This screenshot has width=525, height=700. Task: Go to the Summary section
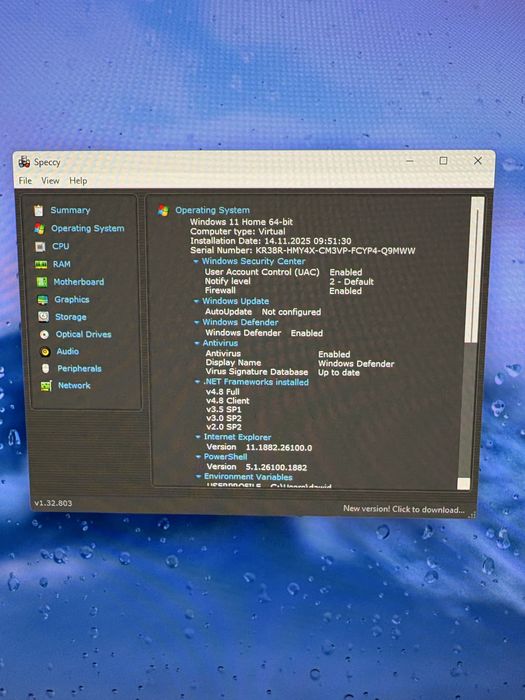pyautogui.click(x=70, y=210)
